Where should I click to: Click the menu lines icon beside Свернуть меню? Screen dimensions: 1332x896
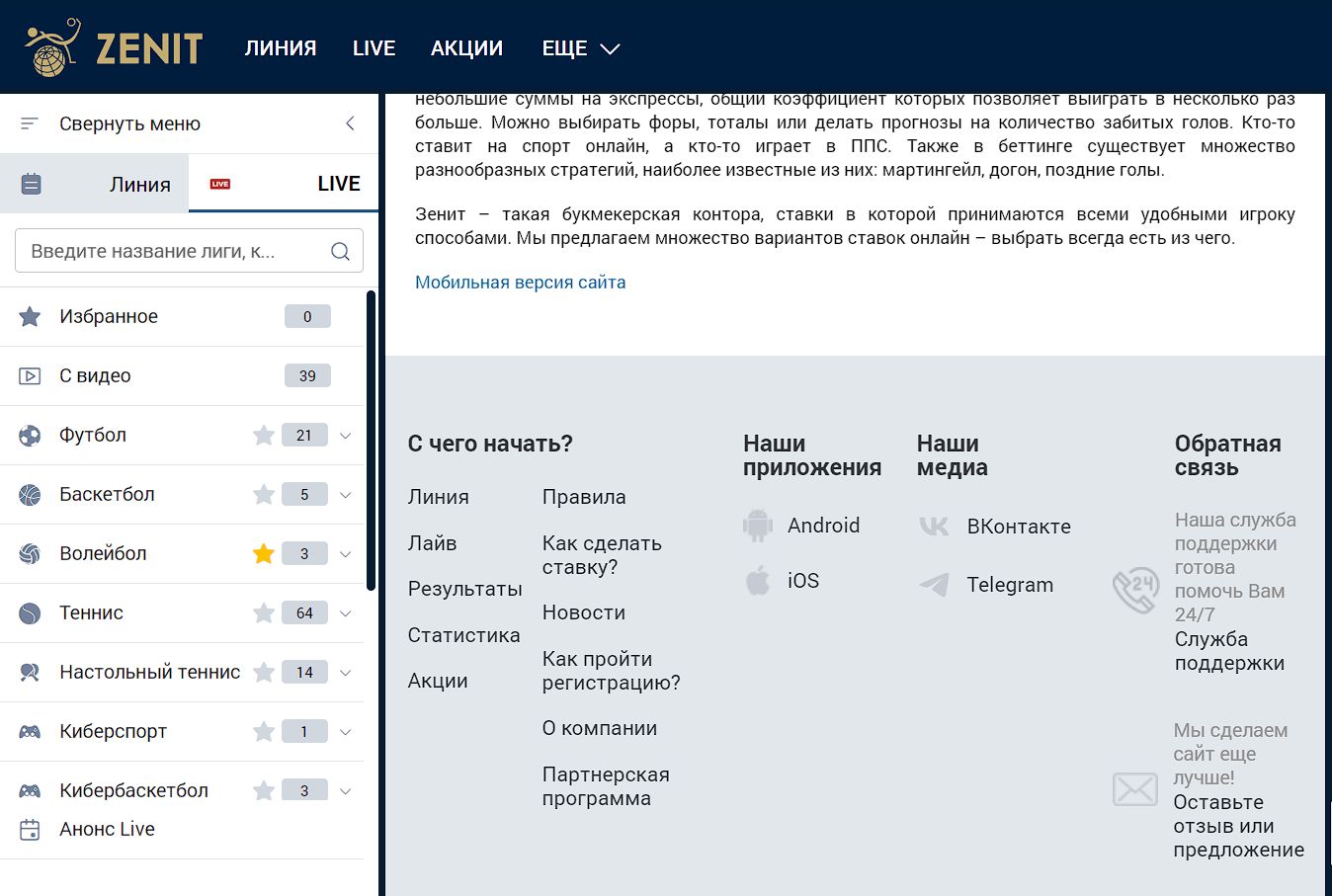(30, 123)
